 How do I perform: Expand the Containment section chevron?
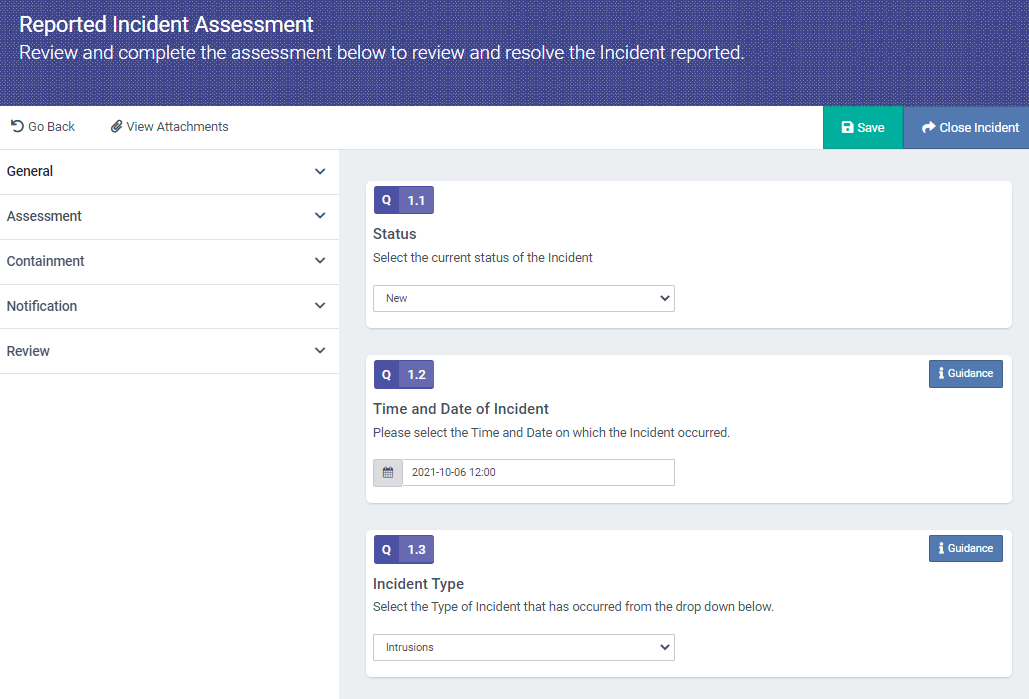coord(320,261)
